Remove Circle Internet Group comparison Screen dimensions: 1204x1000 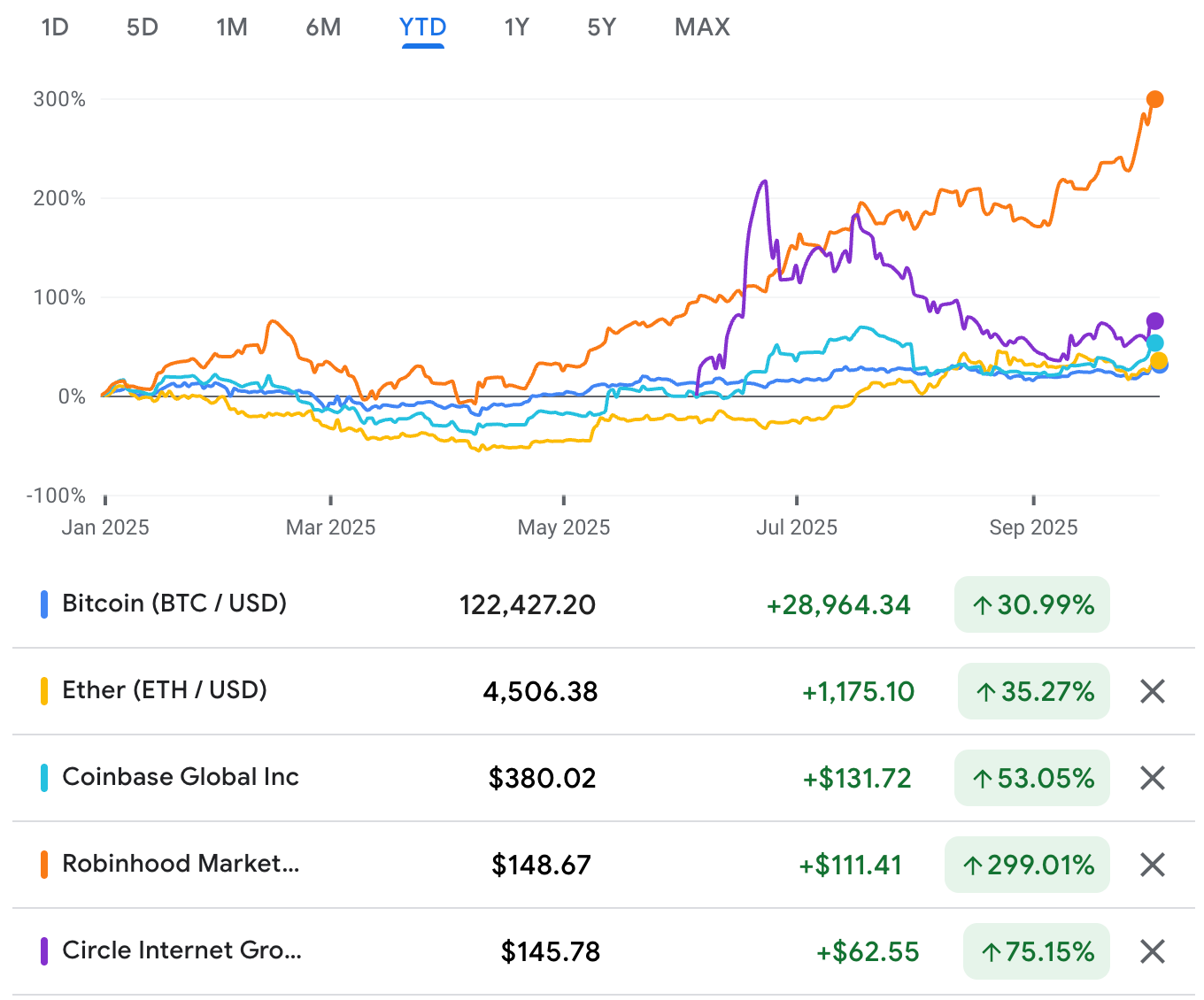click(x=1152, y=951)
